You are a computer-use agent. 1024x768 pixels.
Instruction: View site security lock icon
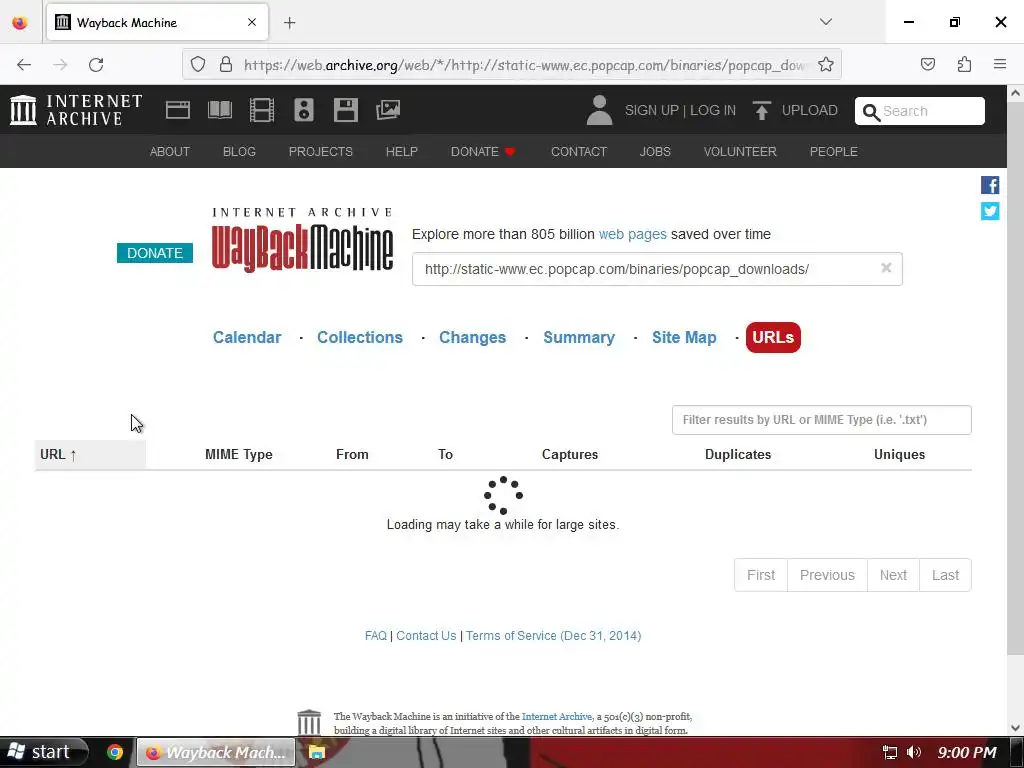[x=226, y=65]
